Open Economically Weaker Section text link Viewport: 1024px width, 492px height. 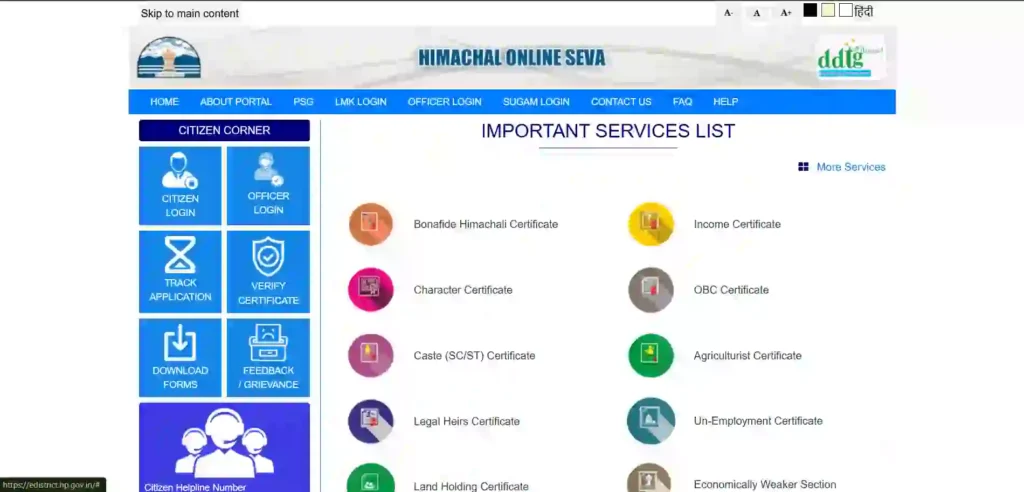(765, 485)
